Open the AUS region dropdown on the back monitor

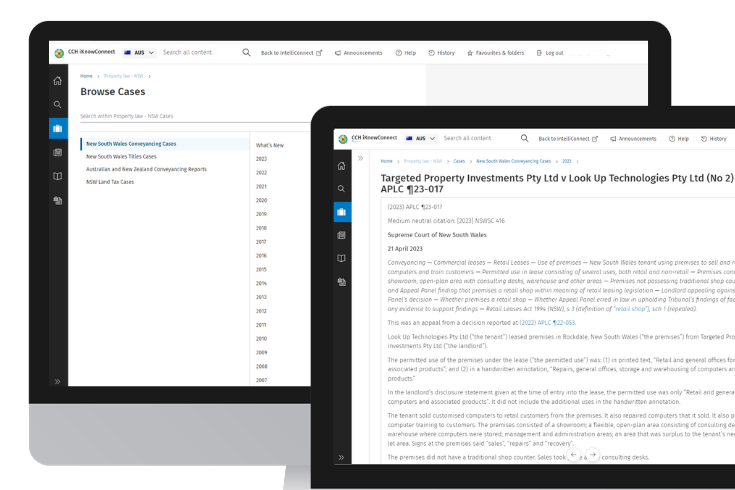click(x=139, y=52)
